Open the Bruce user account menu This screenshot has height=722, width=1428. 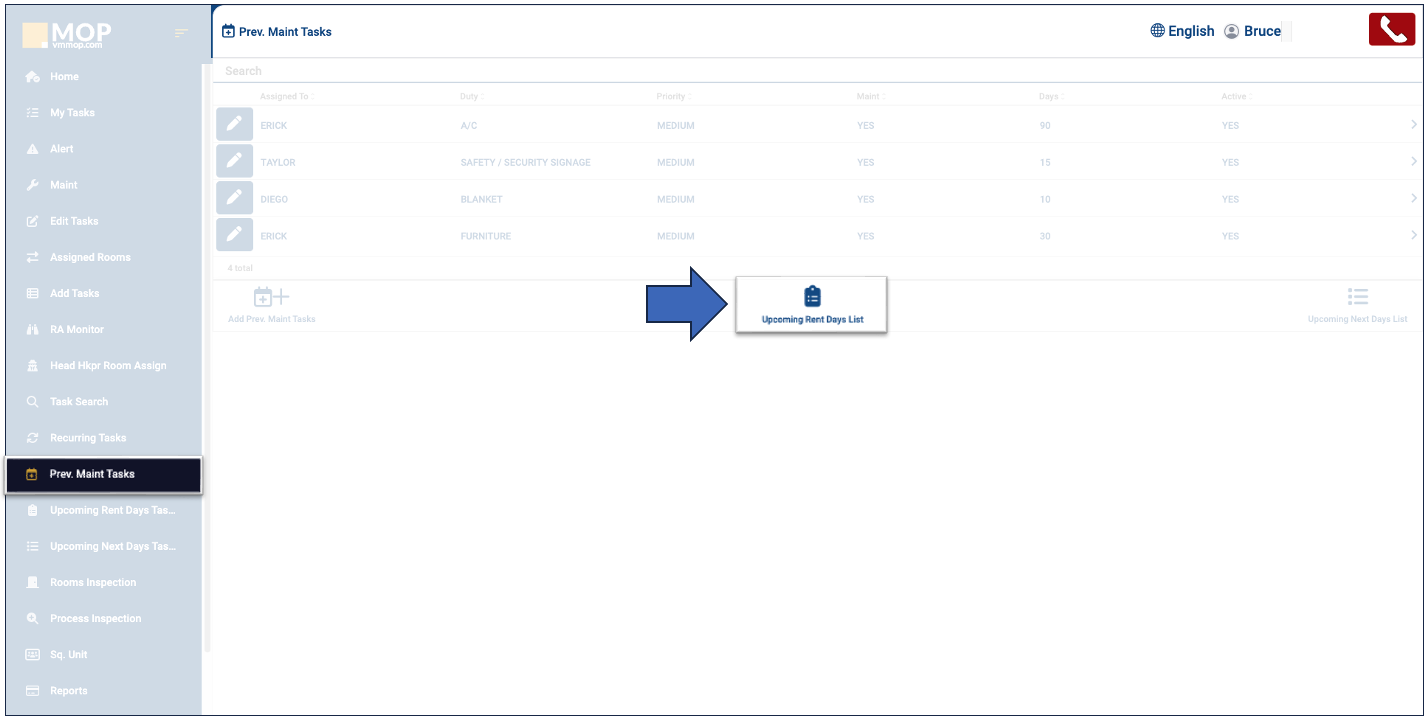pyautogui.click(x=1252, y=31)
